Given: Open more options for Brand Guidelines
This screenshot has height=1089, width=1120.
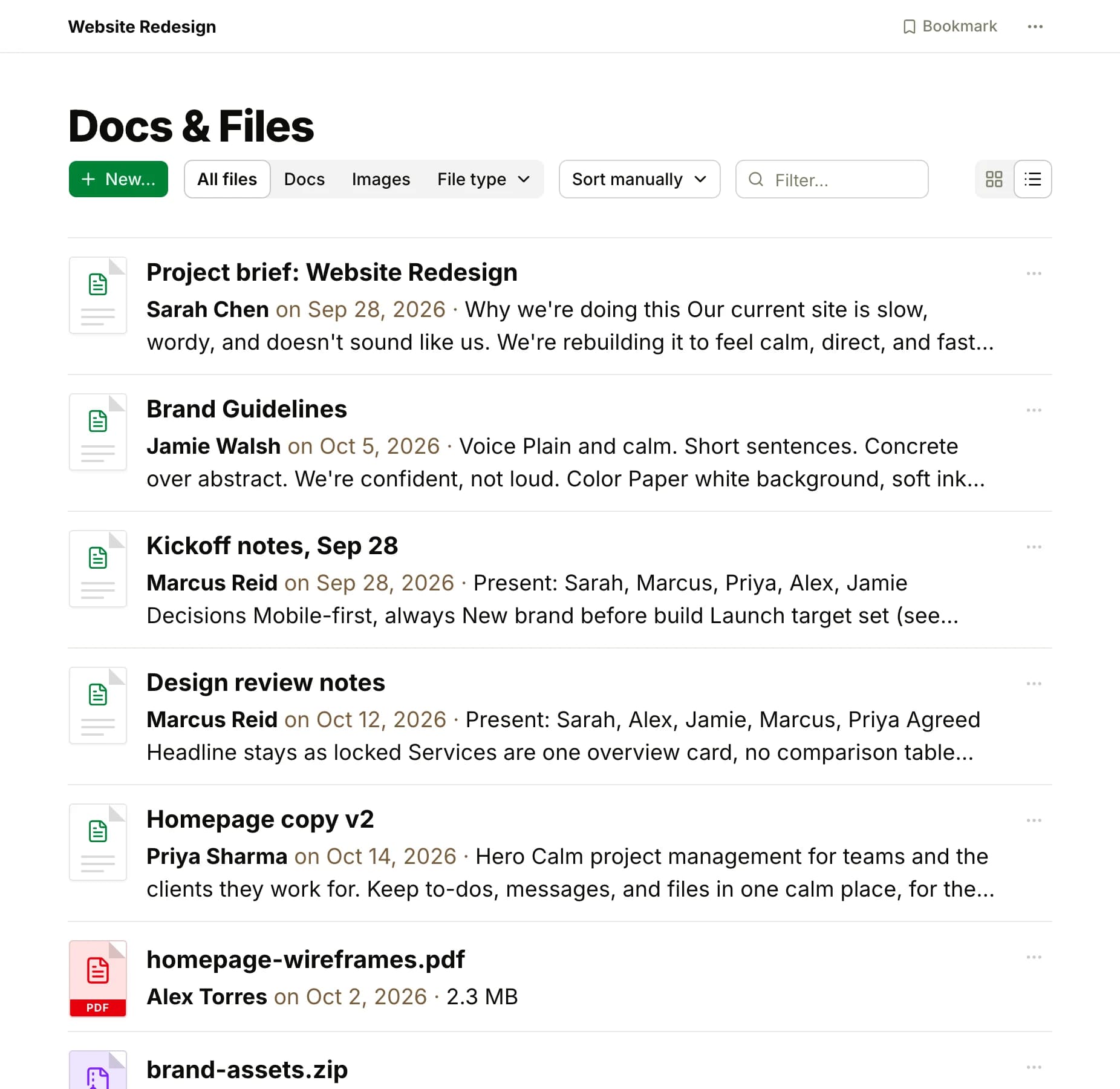Looking at the screenshot, I should point(1034,410).
